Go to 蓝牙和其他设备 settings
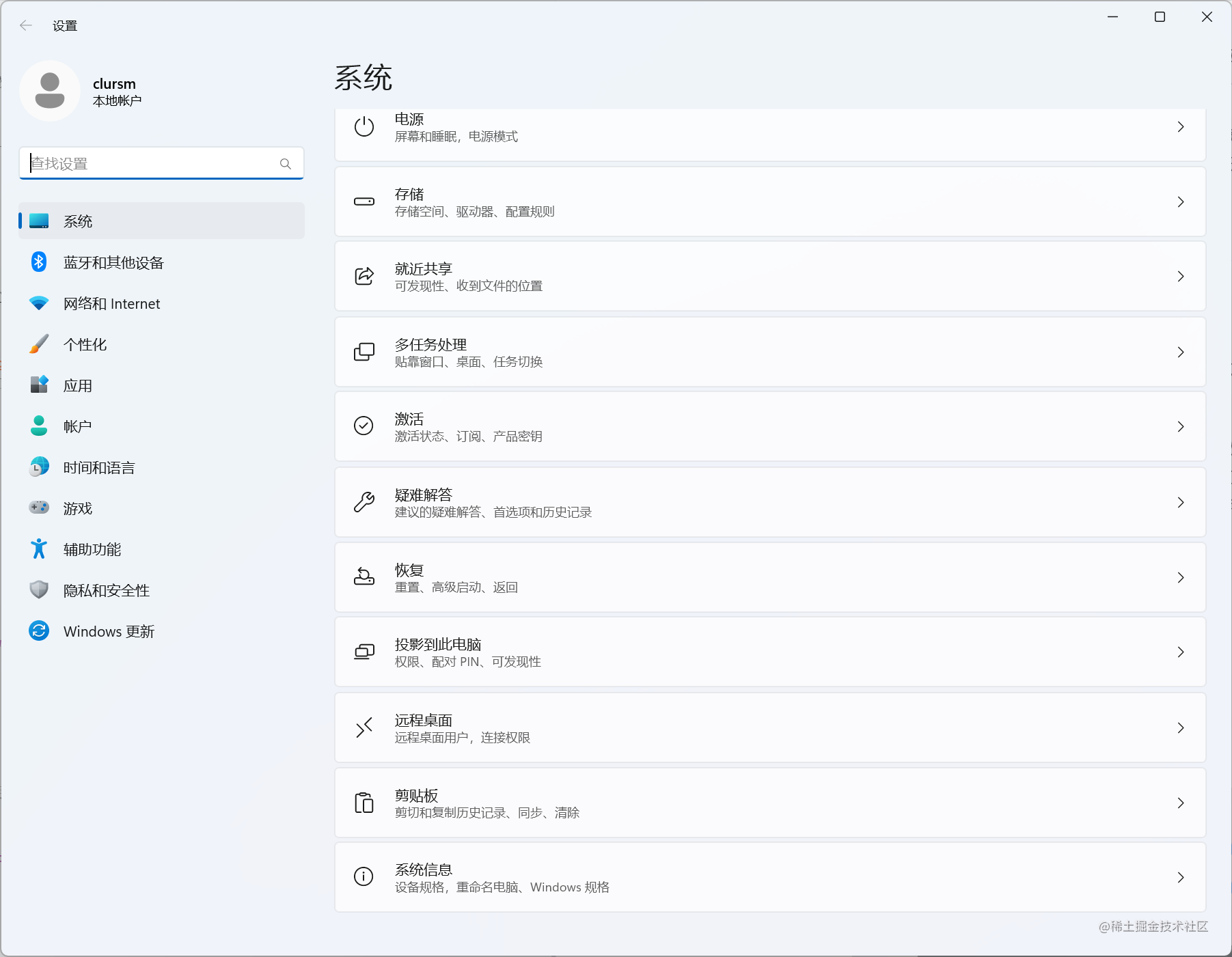Screen dimensions: 1232x957 tap(113, 262)
